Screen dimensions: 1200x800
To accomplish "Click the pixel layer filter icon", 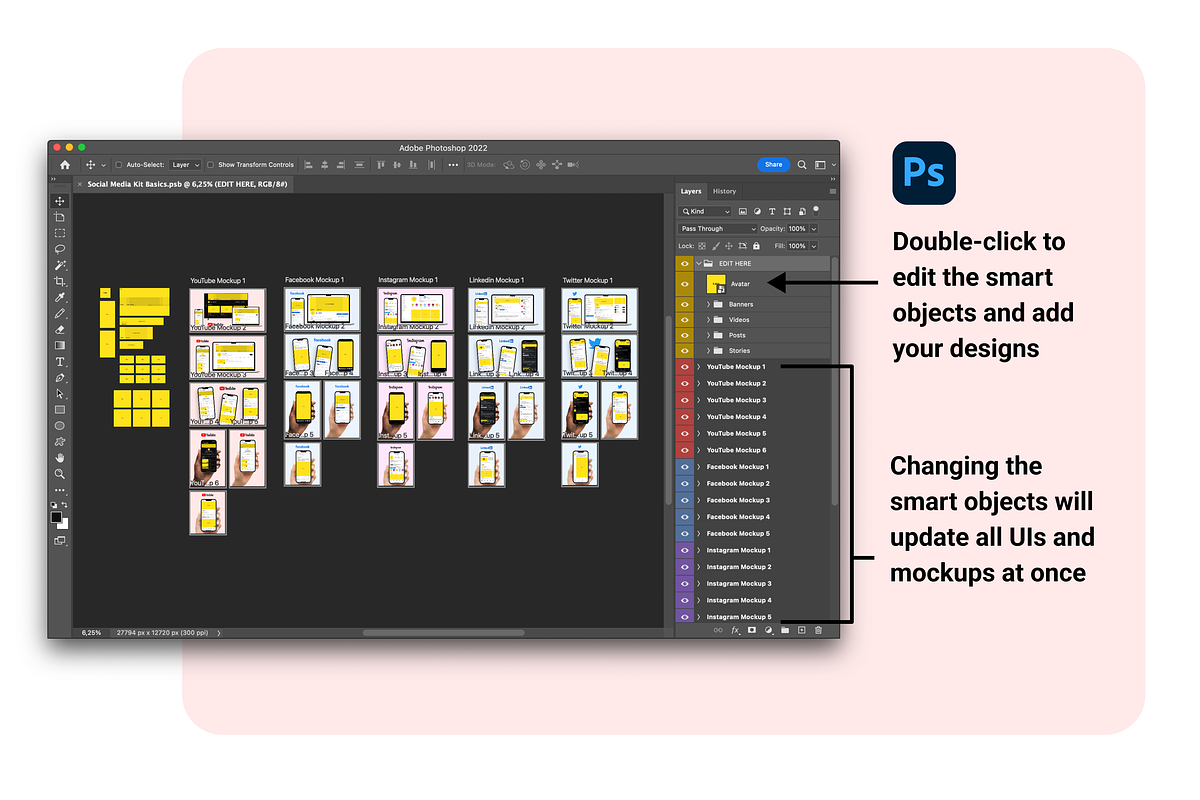I will tap(743, 212).
